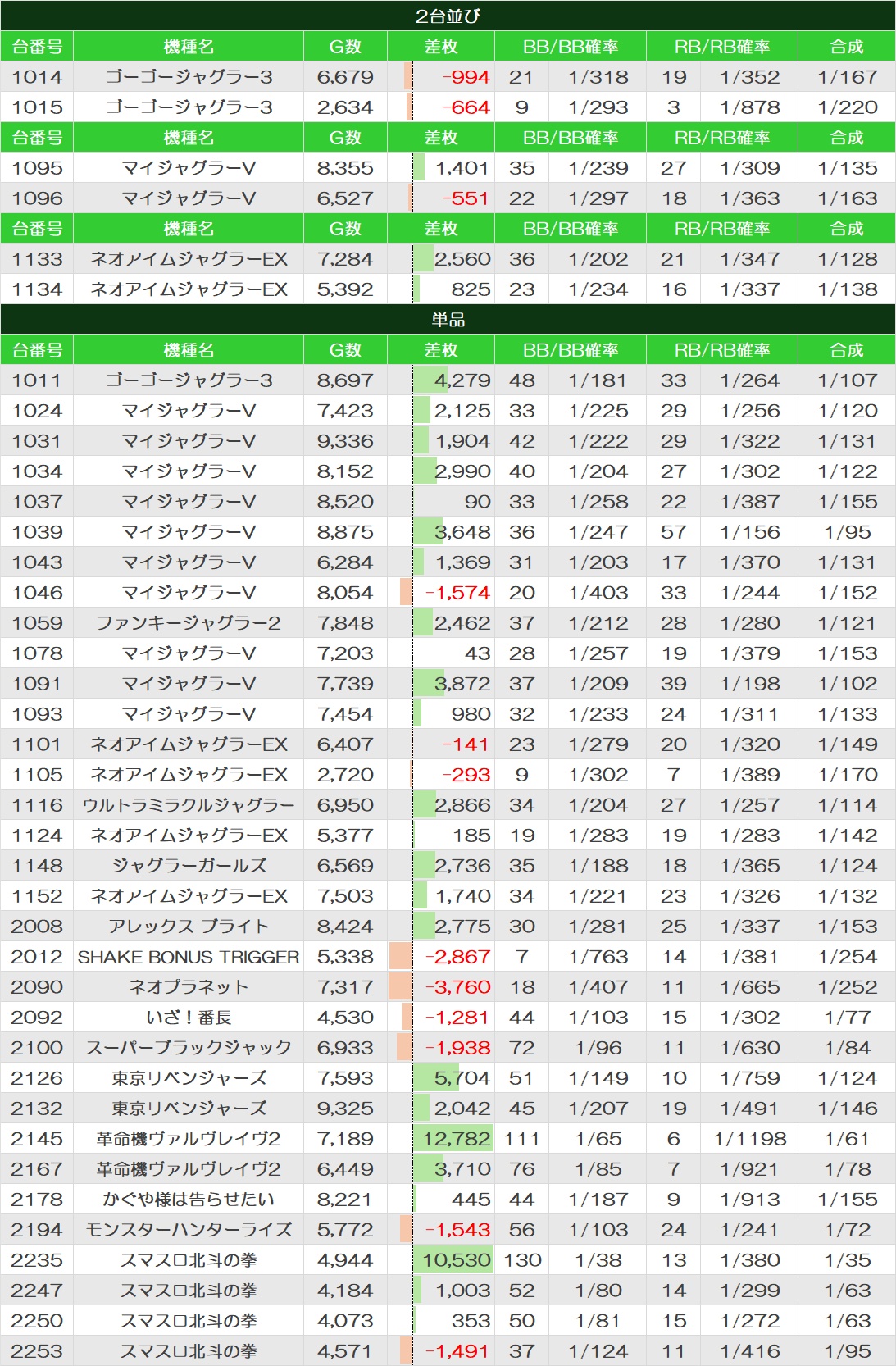Click BB rate 1/38 for machine 2235
Image resolution: width=896 pixels, height=1366 pixels.
(598, 1260)
